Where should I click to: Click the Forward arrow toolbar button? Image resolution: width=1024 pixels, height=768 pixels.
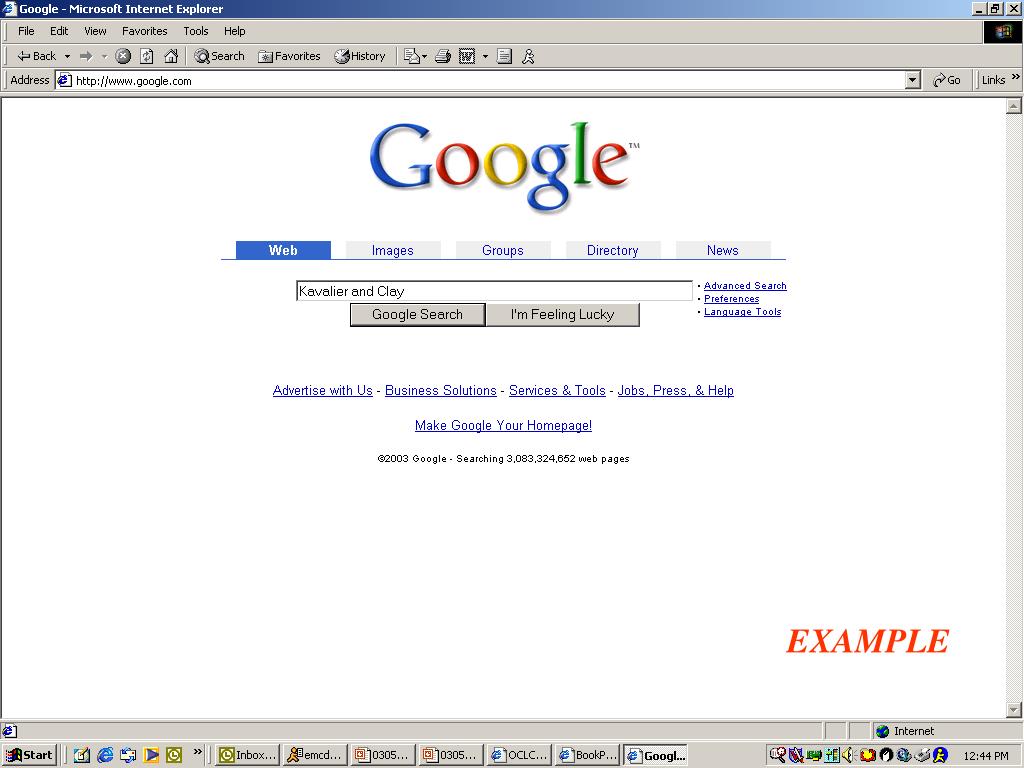pyautogui.click(x=86, y=56)
